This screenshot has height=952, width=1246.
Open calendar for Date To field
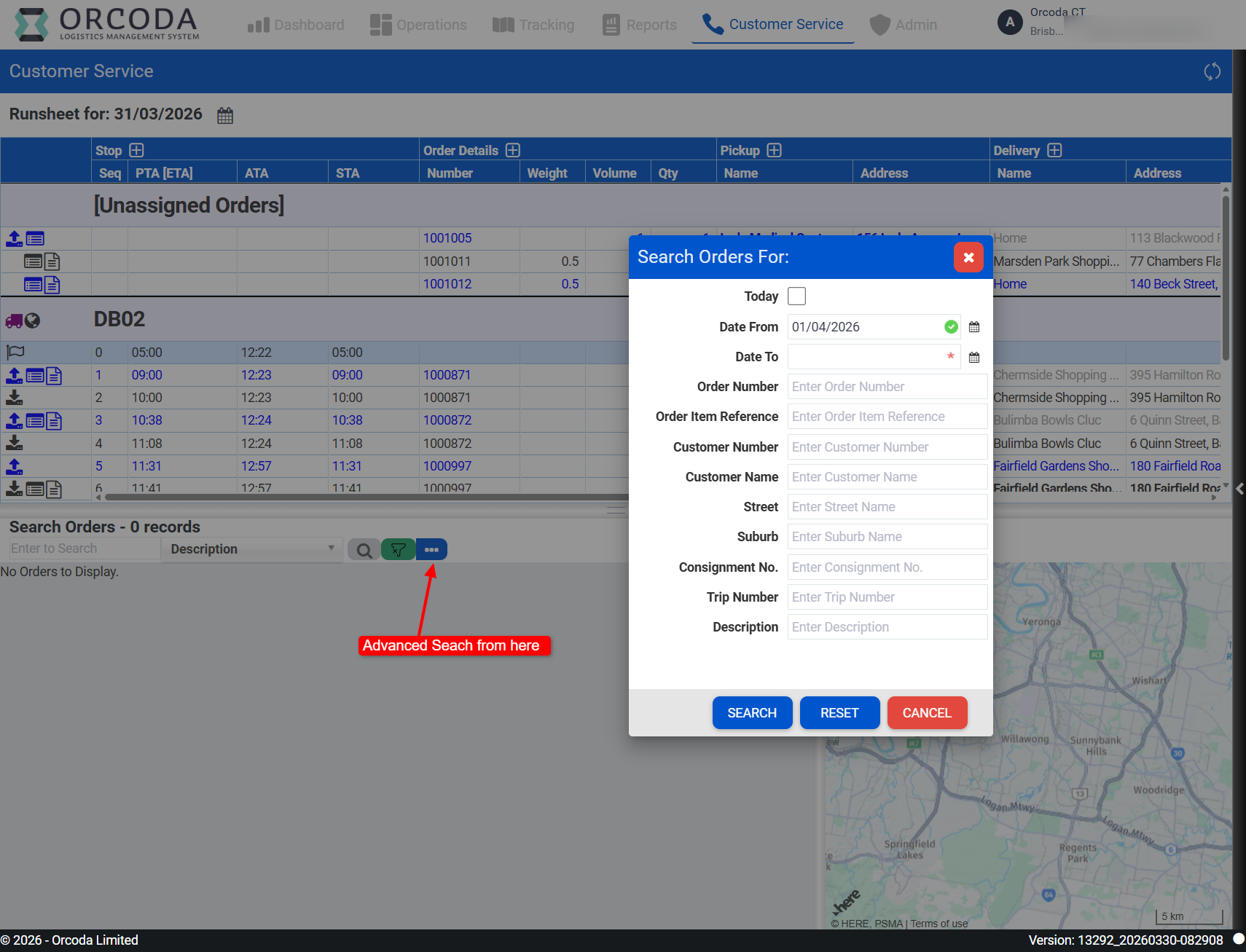973,358
